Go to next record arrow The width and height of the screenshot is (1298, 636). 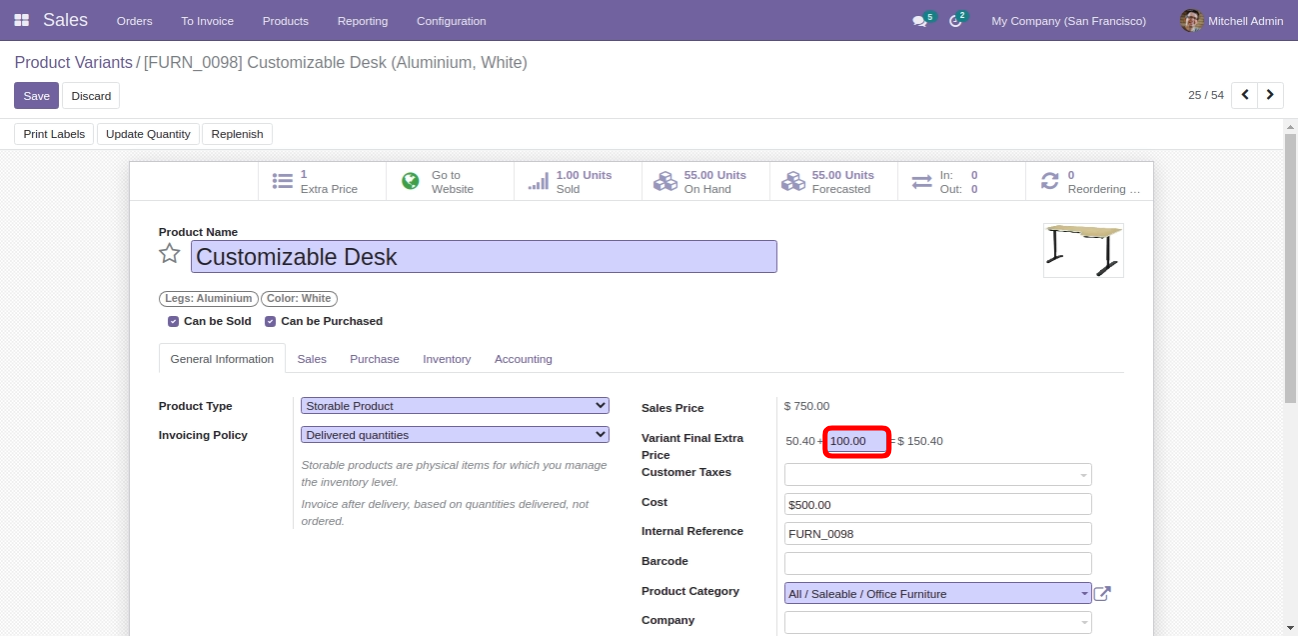[x=1270, y=95]
